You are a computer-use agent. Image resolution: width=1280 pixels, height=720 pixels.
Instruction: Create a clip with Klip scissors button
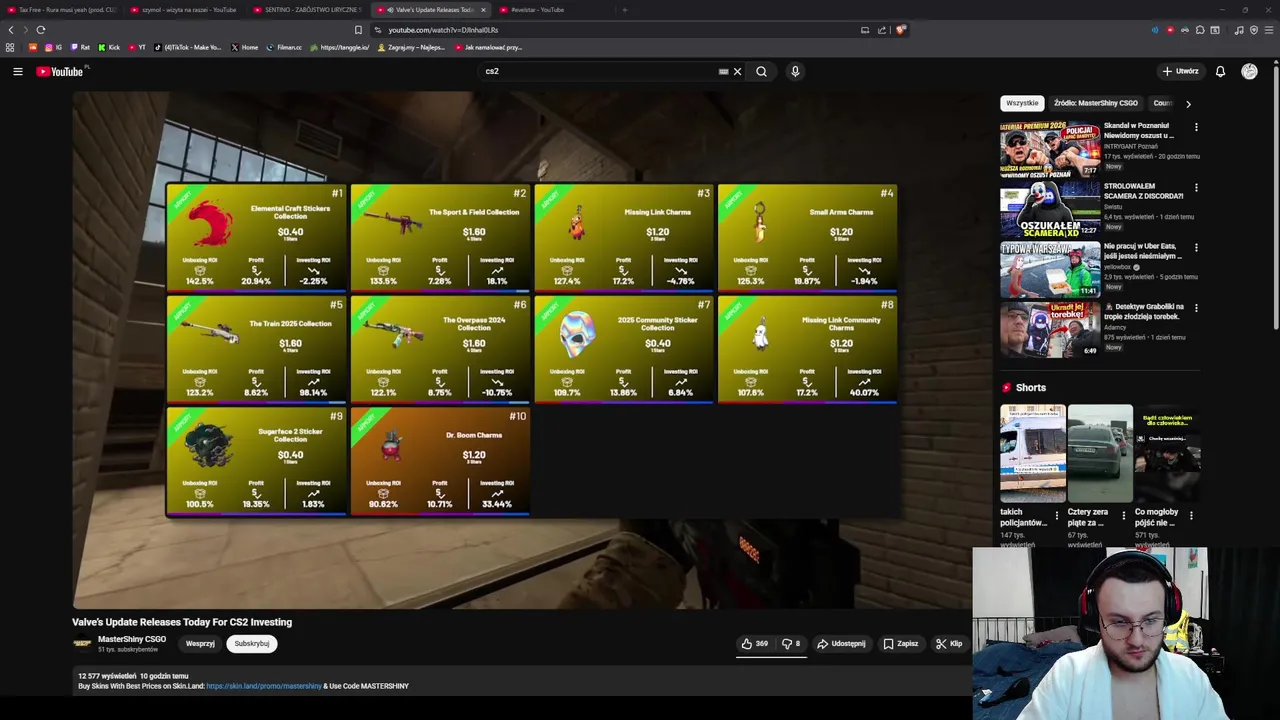pyautogui.click(x=948, y=644)
